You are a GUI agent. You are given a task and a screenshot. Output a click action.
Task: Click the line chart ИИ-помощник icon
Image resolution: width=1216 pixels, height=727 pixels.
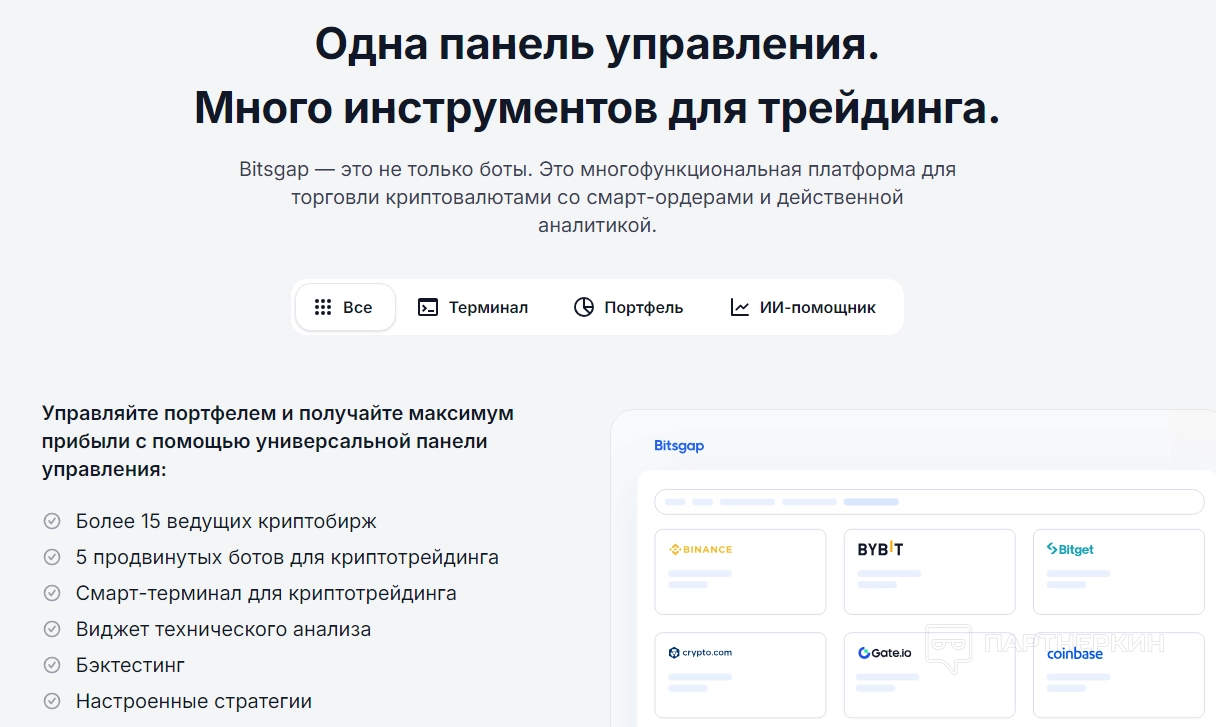click(x=740, y=307)
